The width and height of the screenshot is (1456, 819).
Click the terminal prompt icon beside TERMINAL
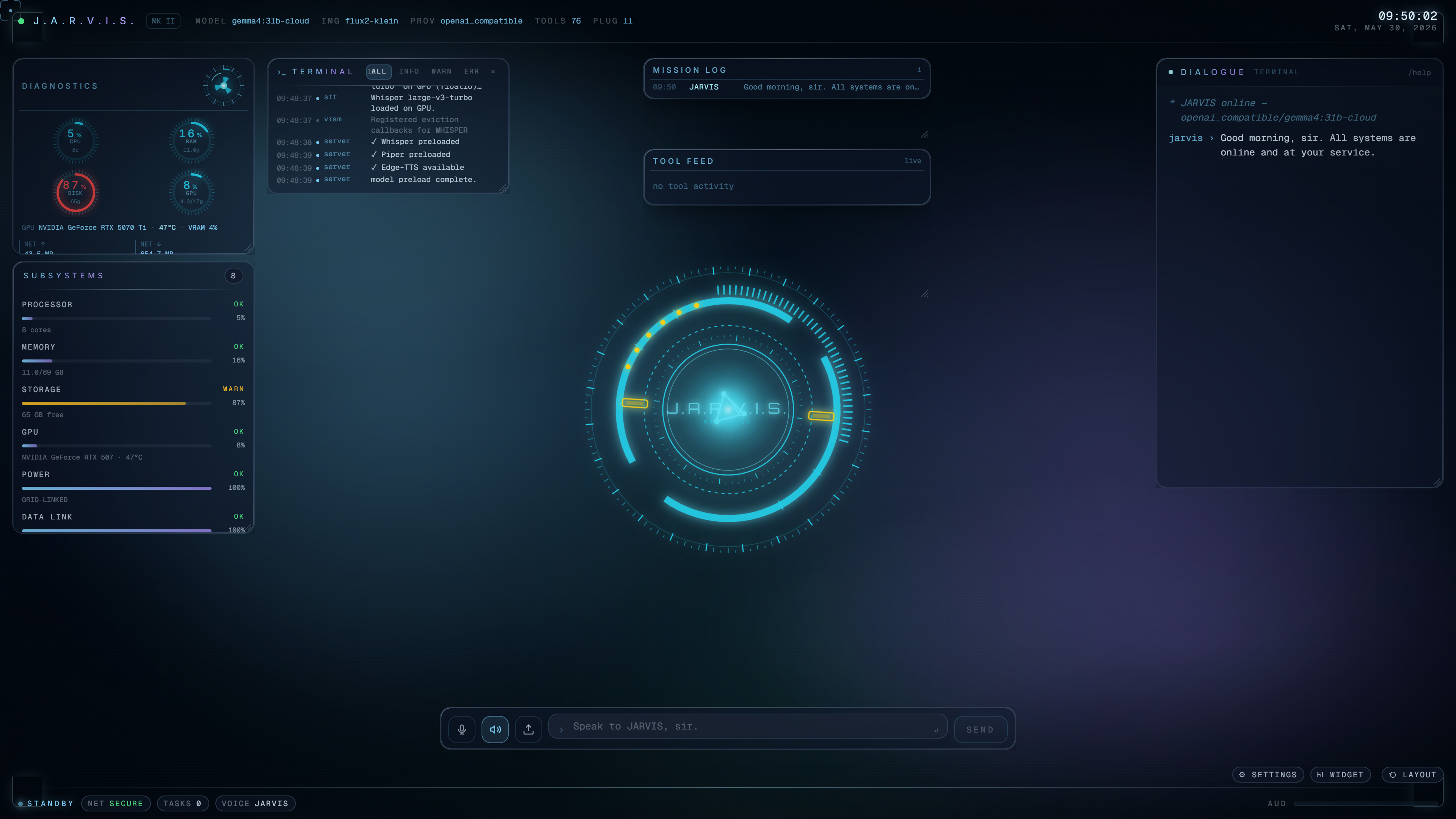(x=281, y=72)
